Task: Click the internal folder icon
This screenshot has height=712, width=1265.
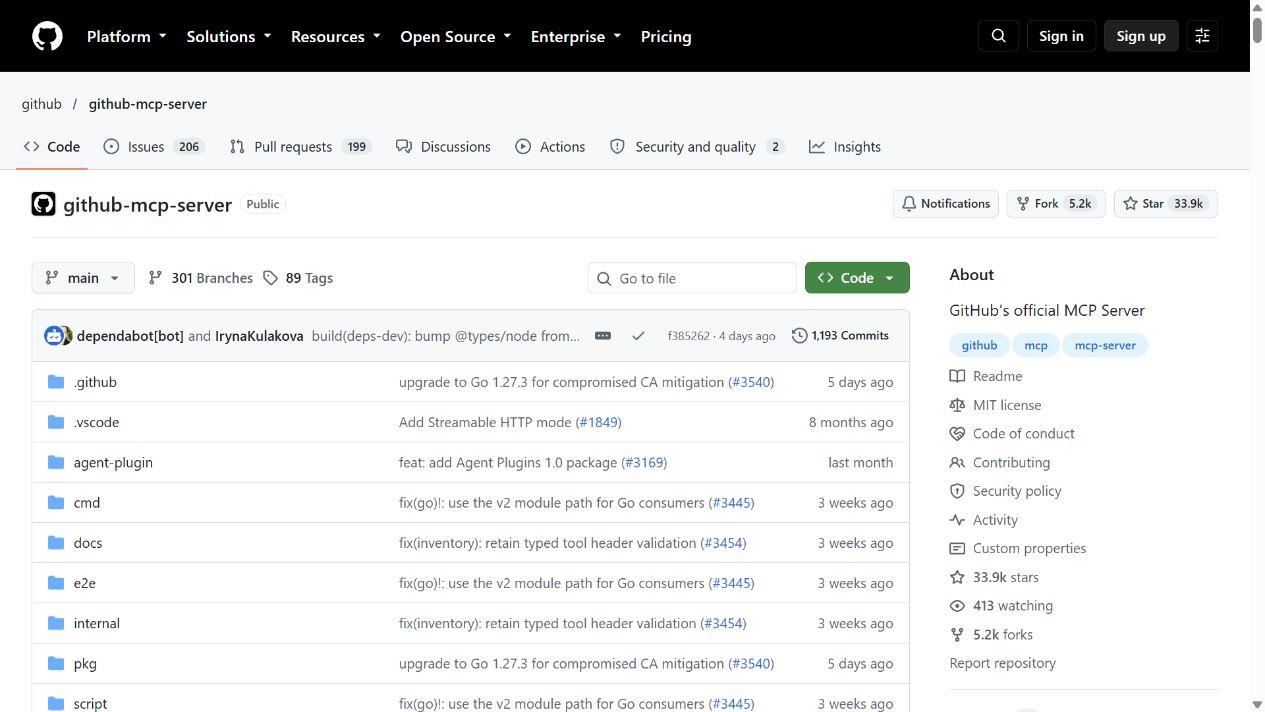Action: [x=56, y=623]
